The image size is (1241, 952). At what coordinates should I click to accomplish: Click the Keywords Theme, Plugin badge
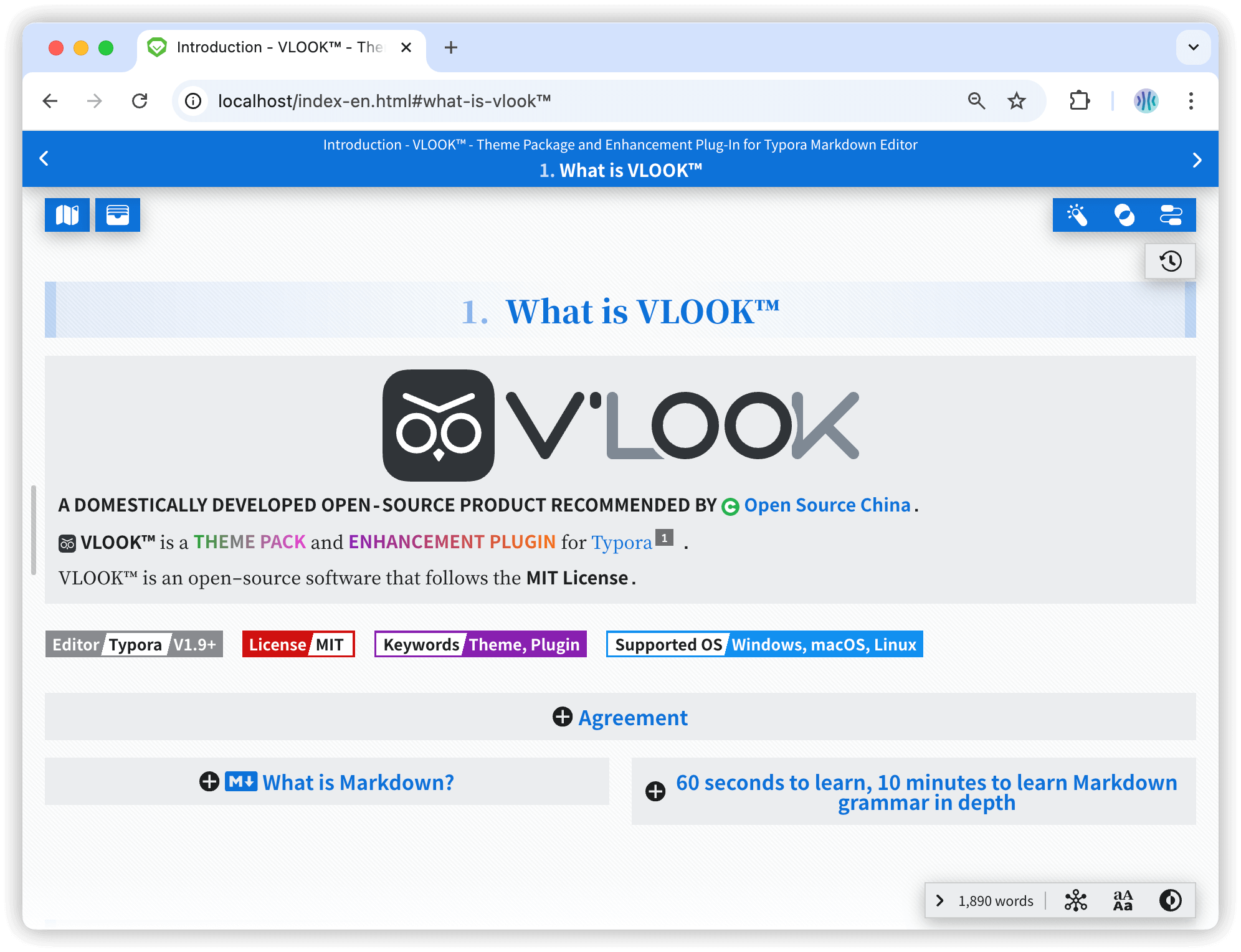(x=480, y=644)
